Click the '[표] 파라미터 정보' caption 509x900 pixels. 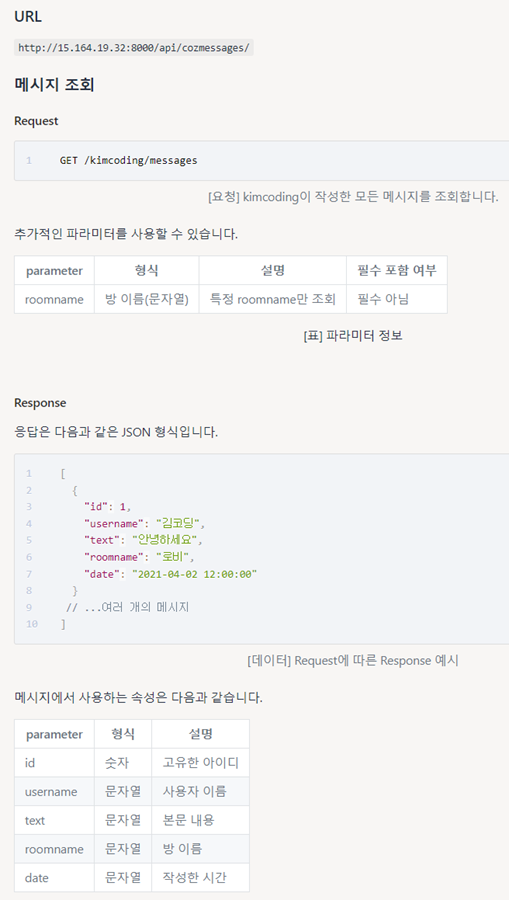coord(353,336)
